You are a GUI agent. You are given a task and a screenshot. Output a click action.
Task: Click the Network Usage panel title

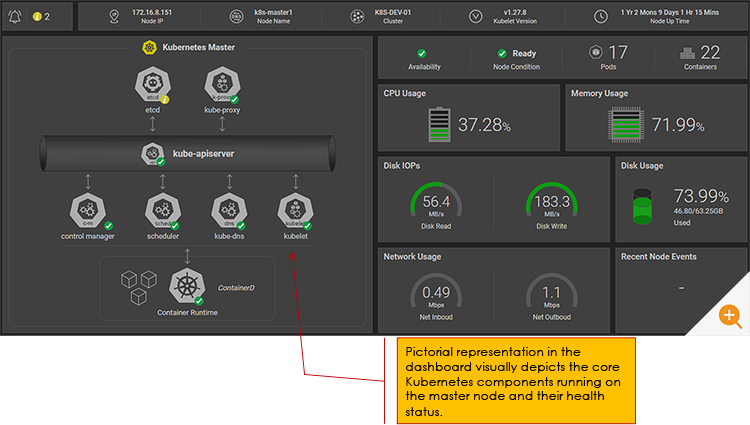(x=412, y=257)
